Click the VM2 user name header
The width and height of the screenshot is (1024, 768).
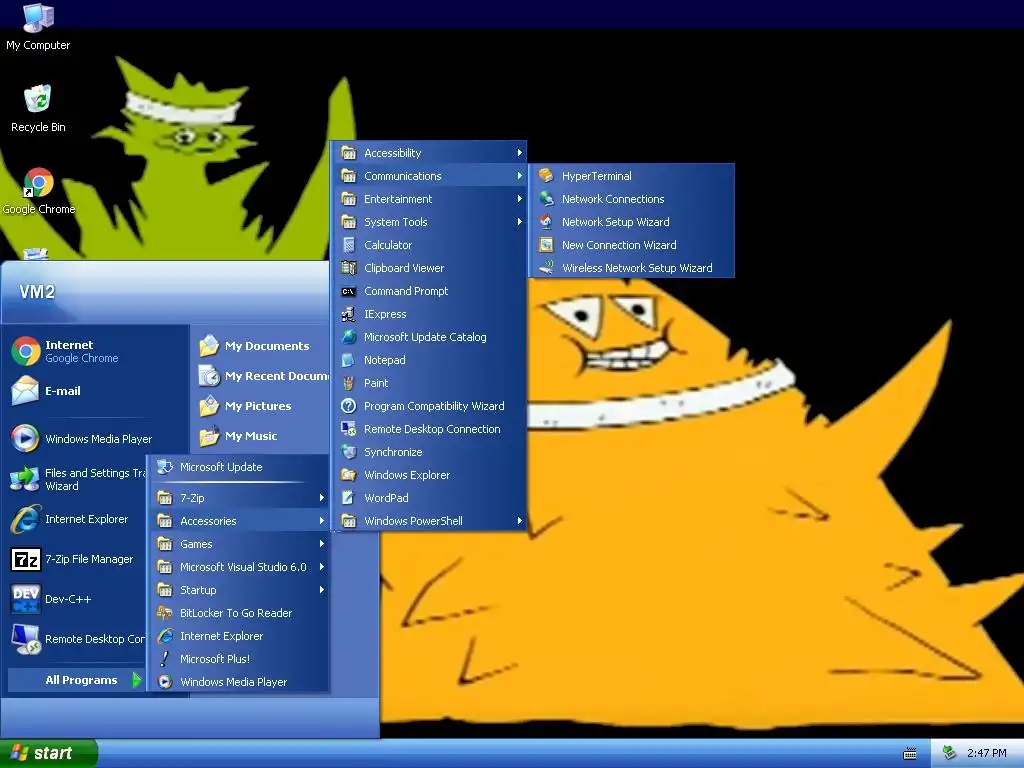pos(37,292)
